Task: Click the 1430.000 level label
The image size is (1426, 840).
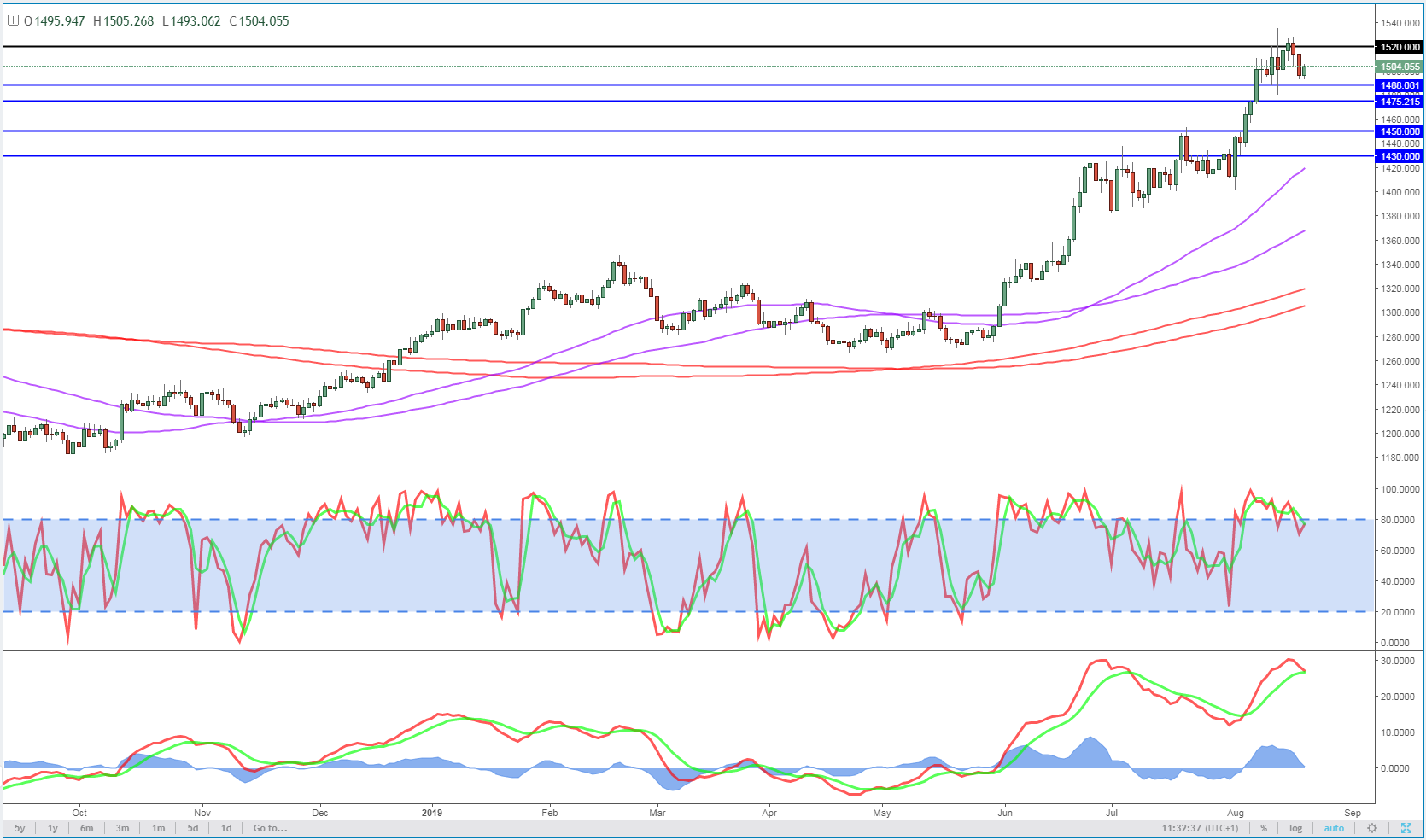Action: click(1400, 156)
